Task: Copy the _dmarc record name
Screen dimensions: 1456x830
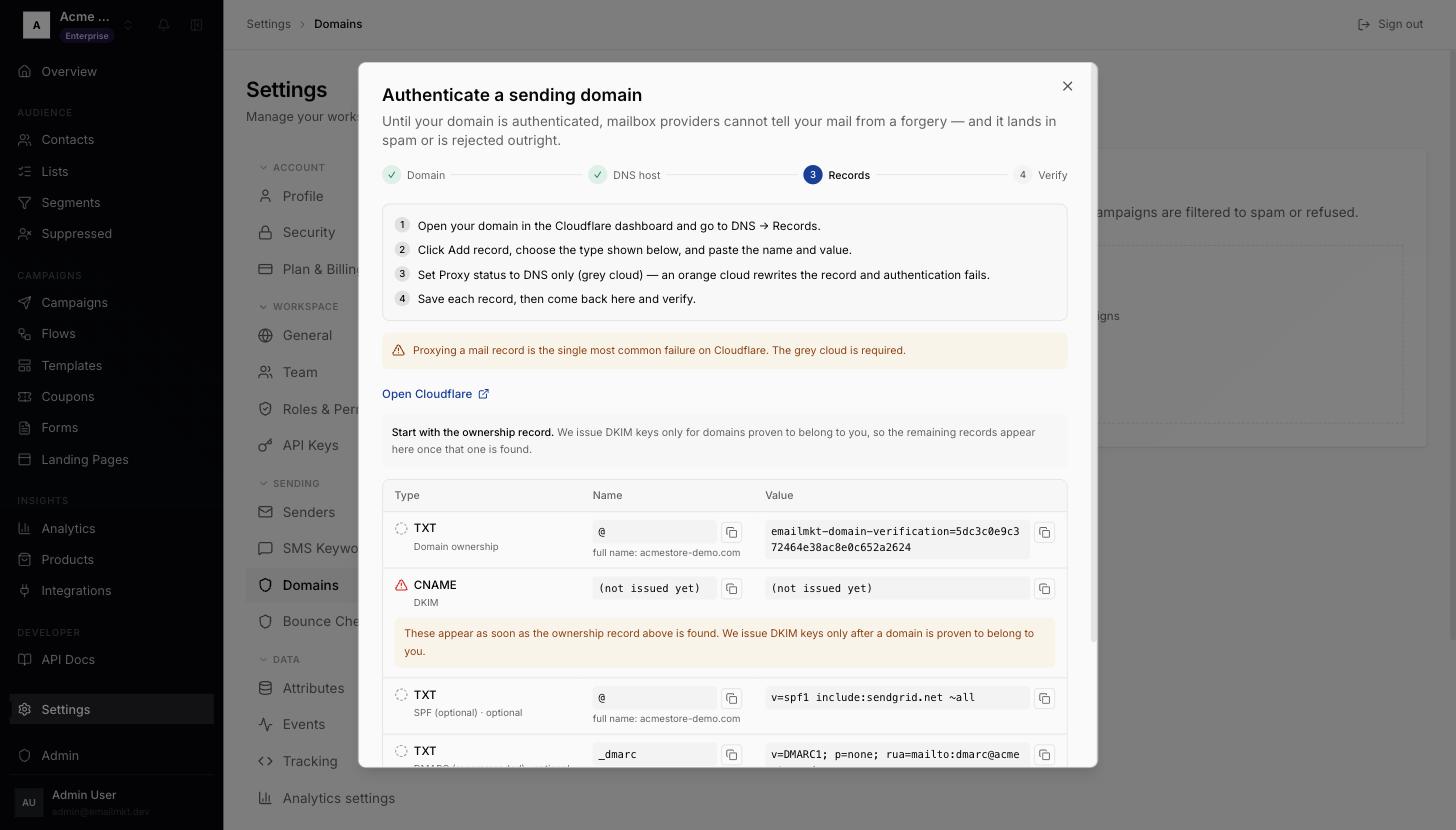Action: [x=731, y=754]
